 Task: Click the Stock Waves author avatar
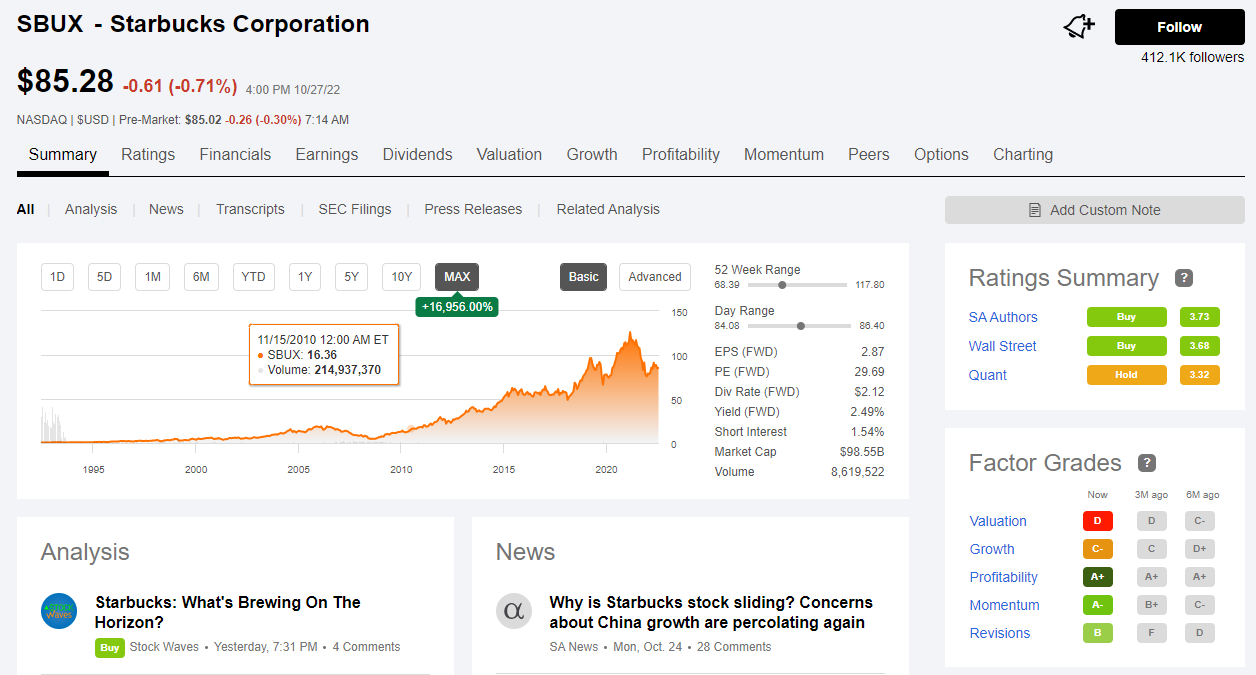coord(59,611)
